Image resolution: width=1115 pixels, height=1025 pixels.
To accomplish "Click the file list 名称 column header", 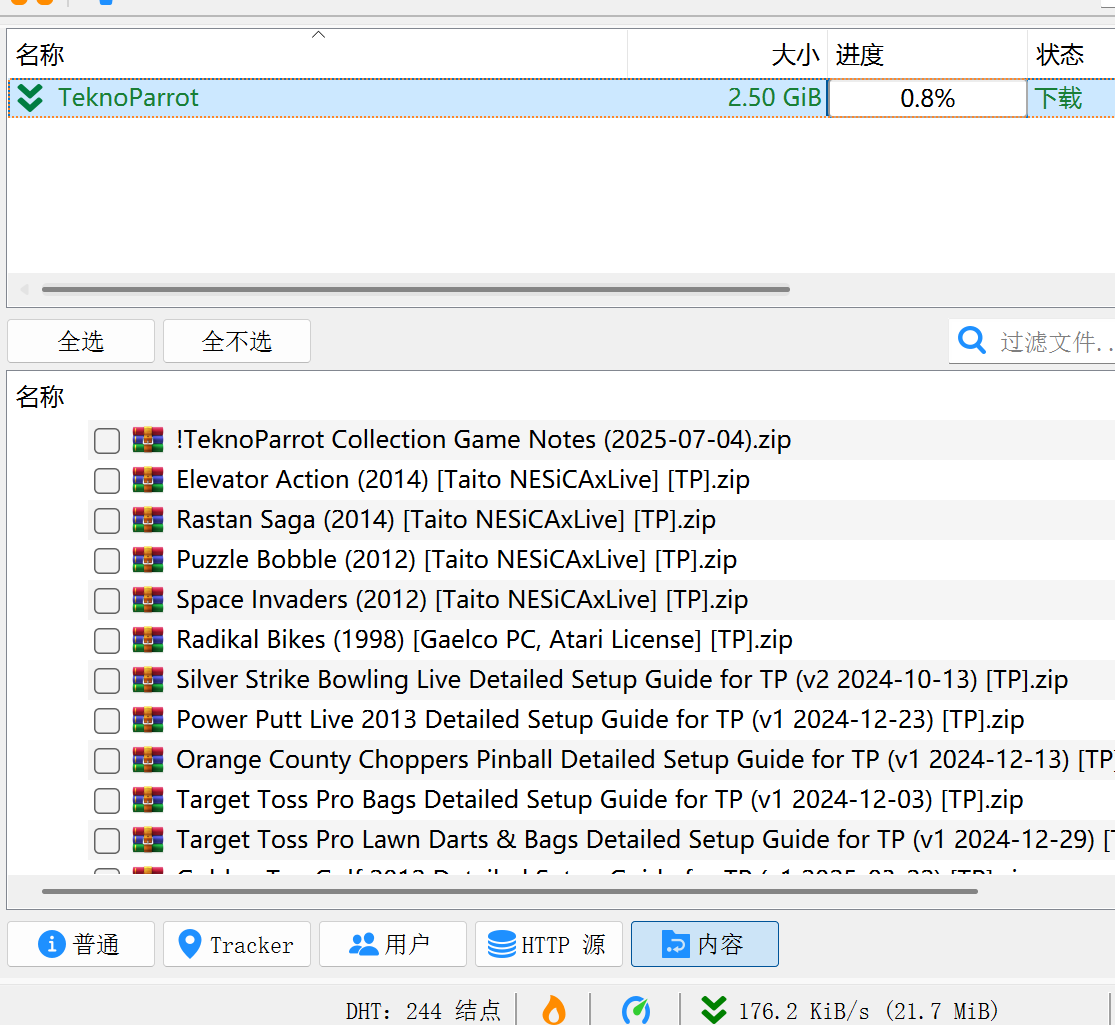I will 40,396.
